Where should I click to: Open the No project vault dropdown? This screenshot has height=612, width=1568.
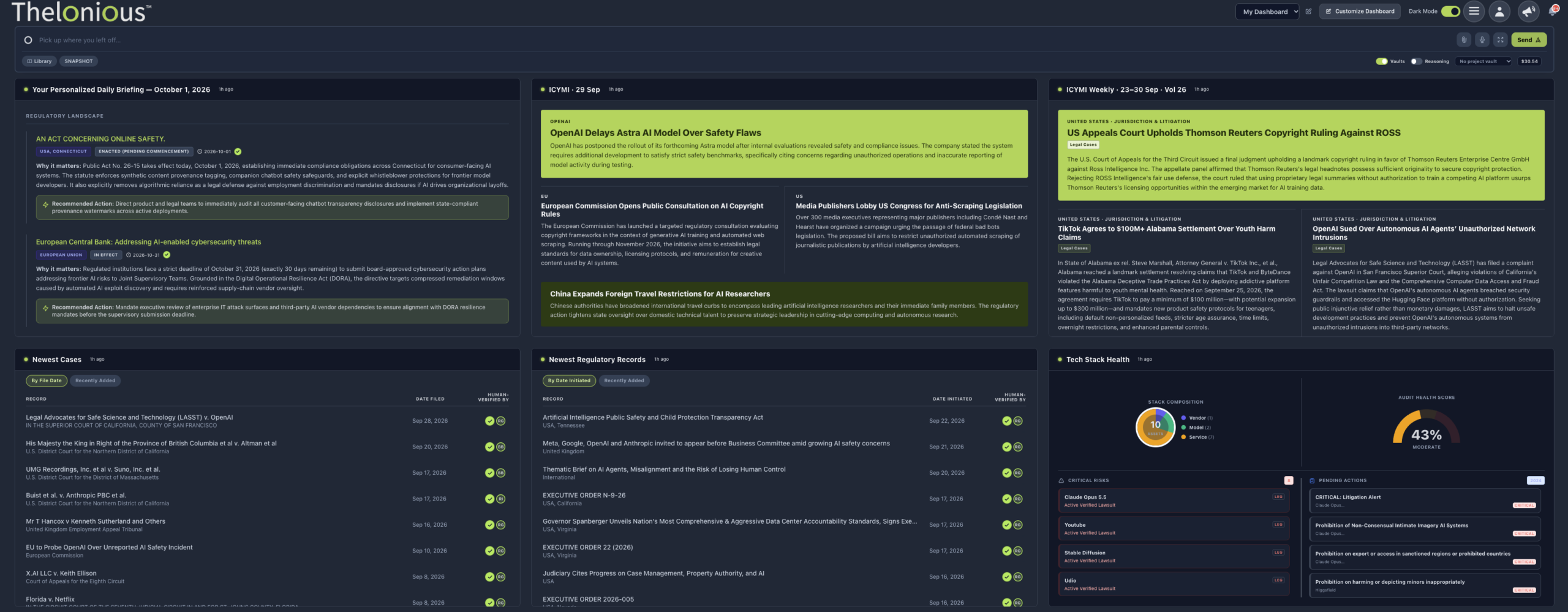[1483, 61]
